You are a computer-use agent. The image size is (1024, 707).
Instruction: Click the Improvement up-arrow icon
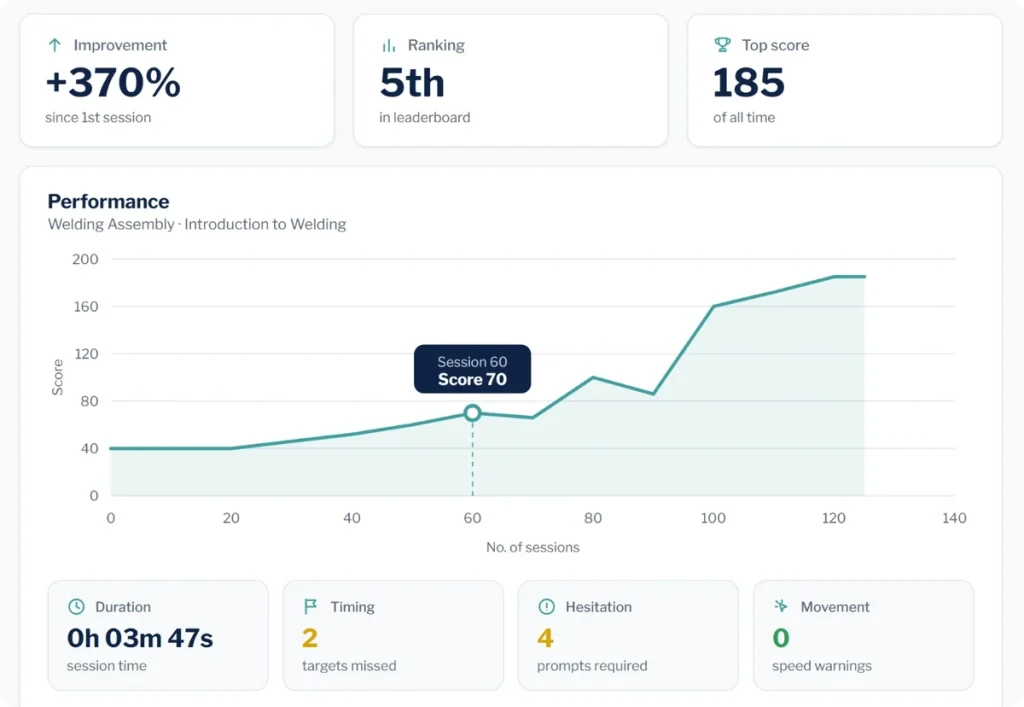tap(55, 45)
